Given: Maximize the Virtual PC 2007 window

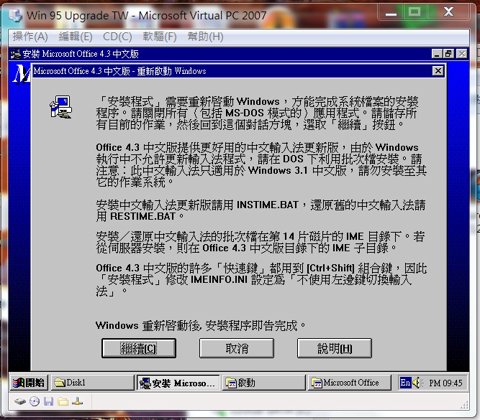Looking at the screenshot, I should pyautogui.click(x=414, y=12).
